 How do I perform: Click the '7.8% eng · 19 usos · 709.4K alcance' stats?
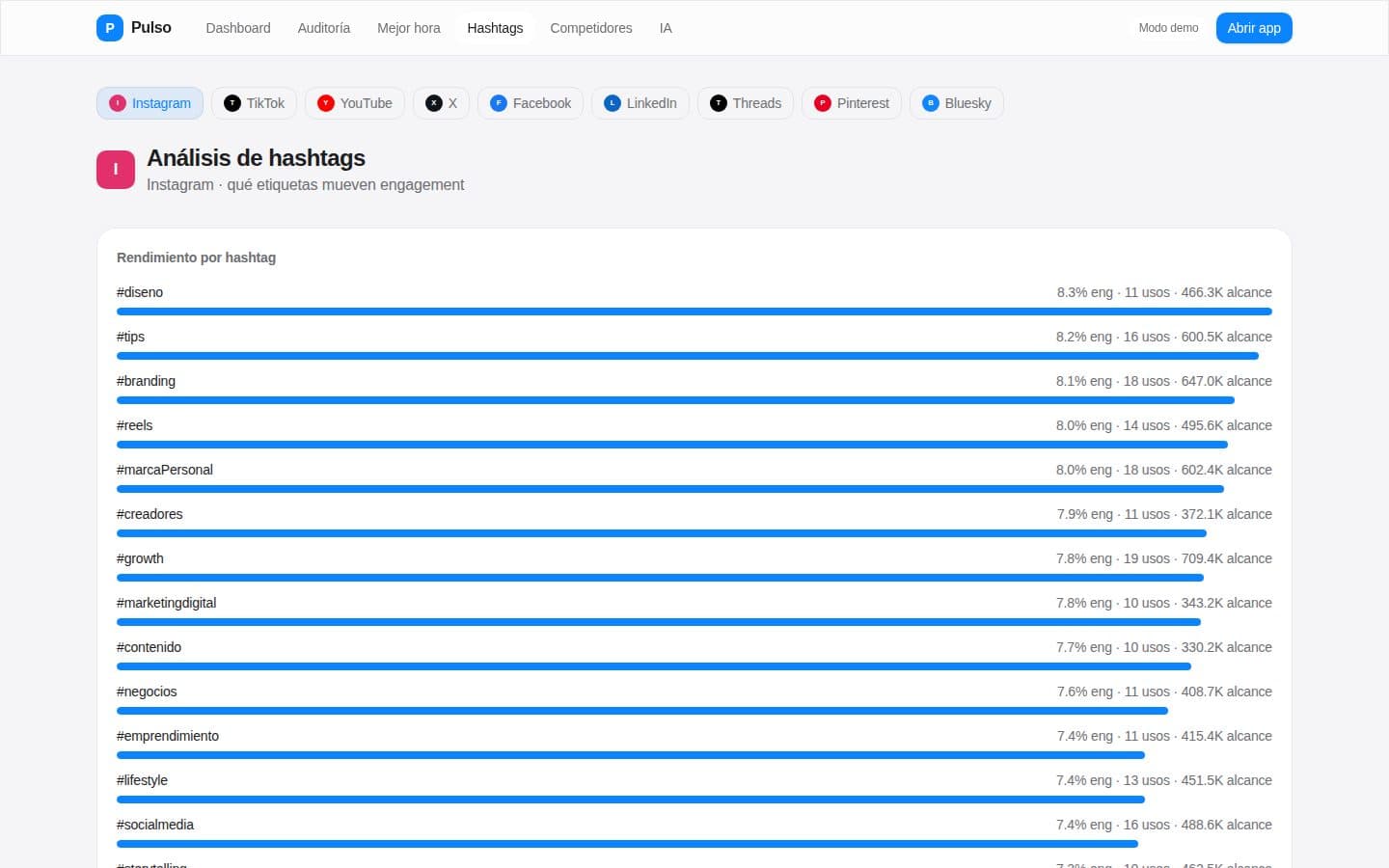(1164, 558)
